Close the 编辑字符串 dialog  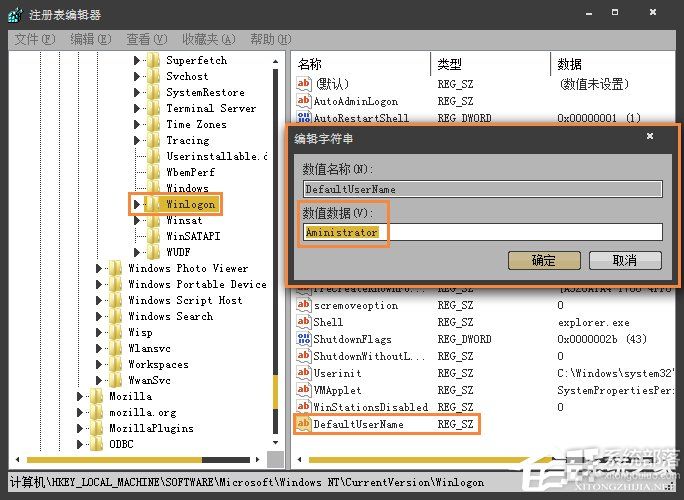pyautogui.click(x=650, y=136)
